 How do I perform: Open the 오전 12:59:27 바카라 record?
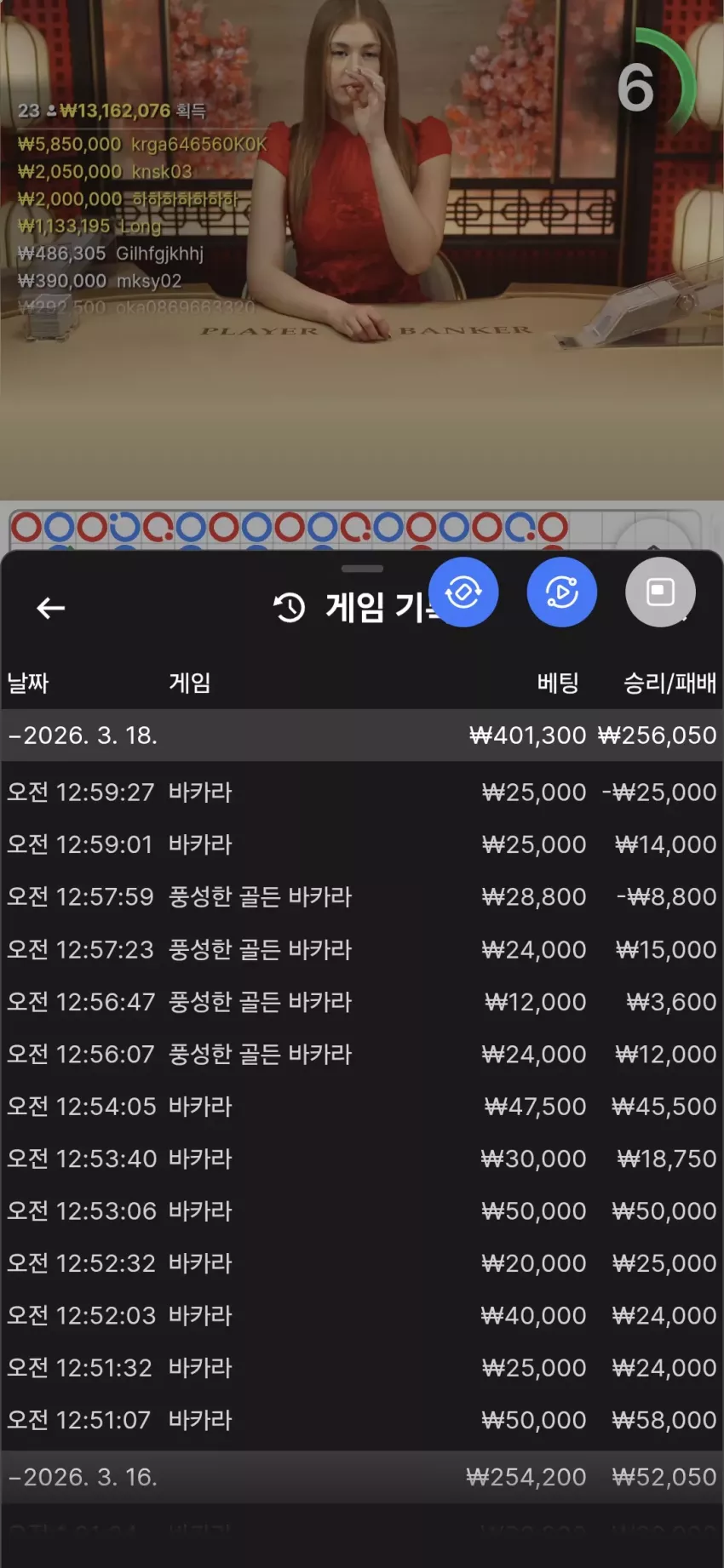click(362, 793)
